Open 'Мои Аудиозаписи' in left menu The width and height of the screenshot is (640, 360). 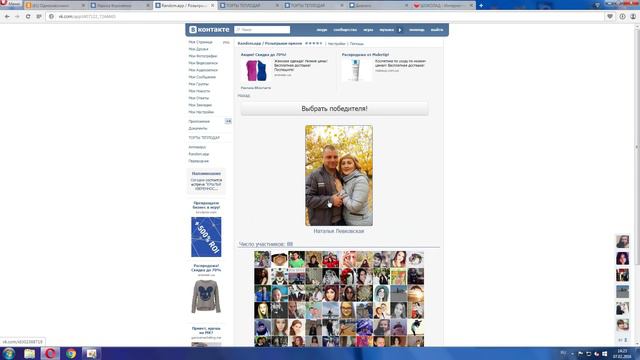[x=203, y=70]
